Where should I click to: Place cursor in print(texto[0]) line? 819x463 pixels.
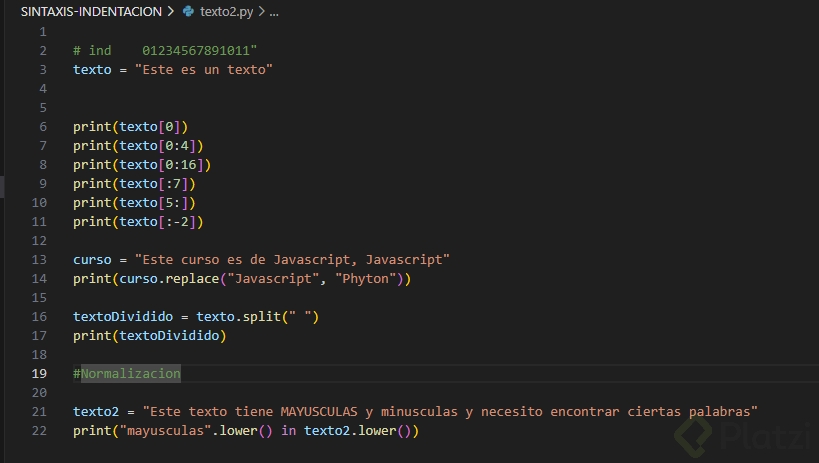[x=131, y=126]
